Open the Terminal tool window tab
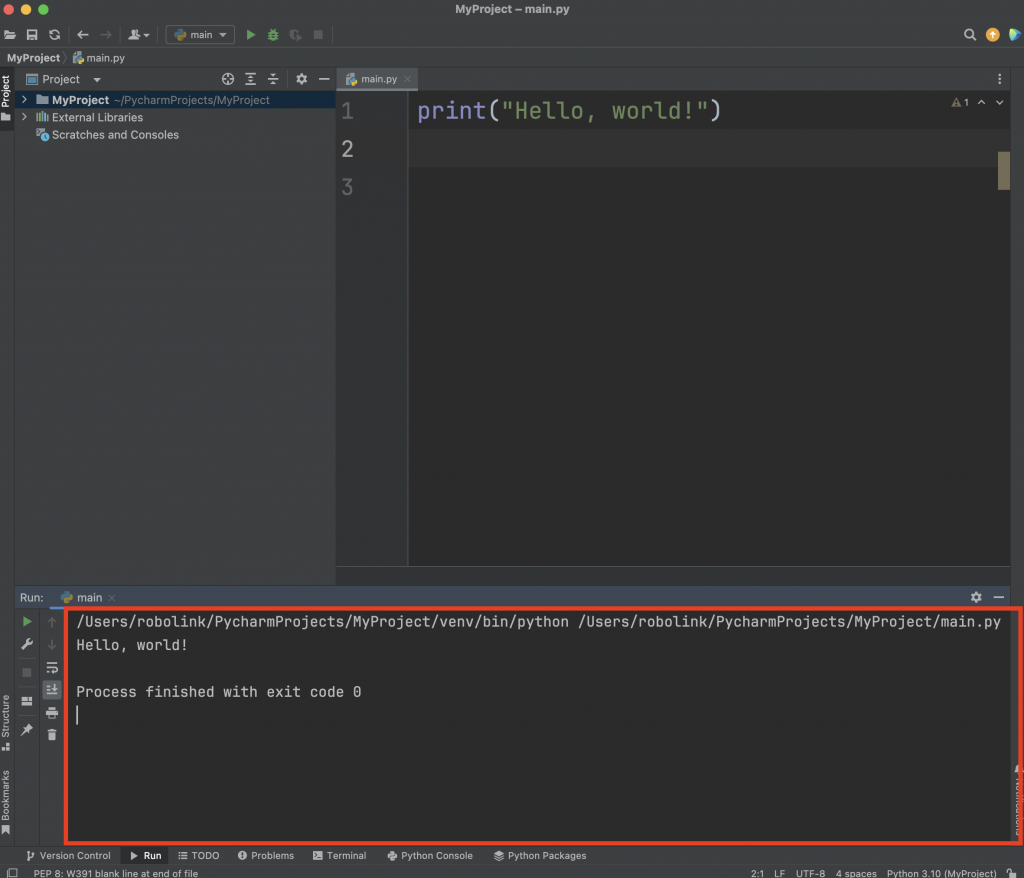 click(339, 856)
